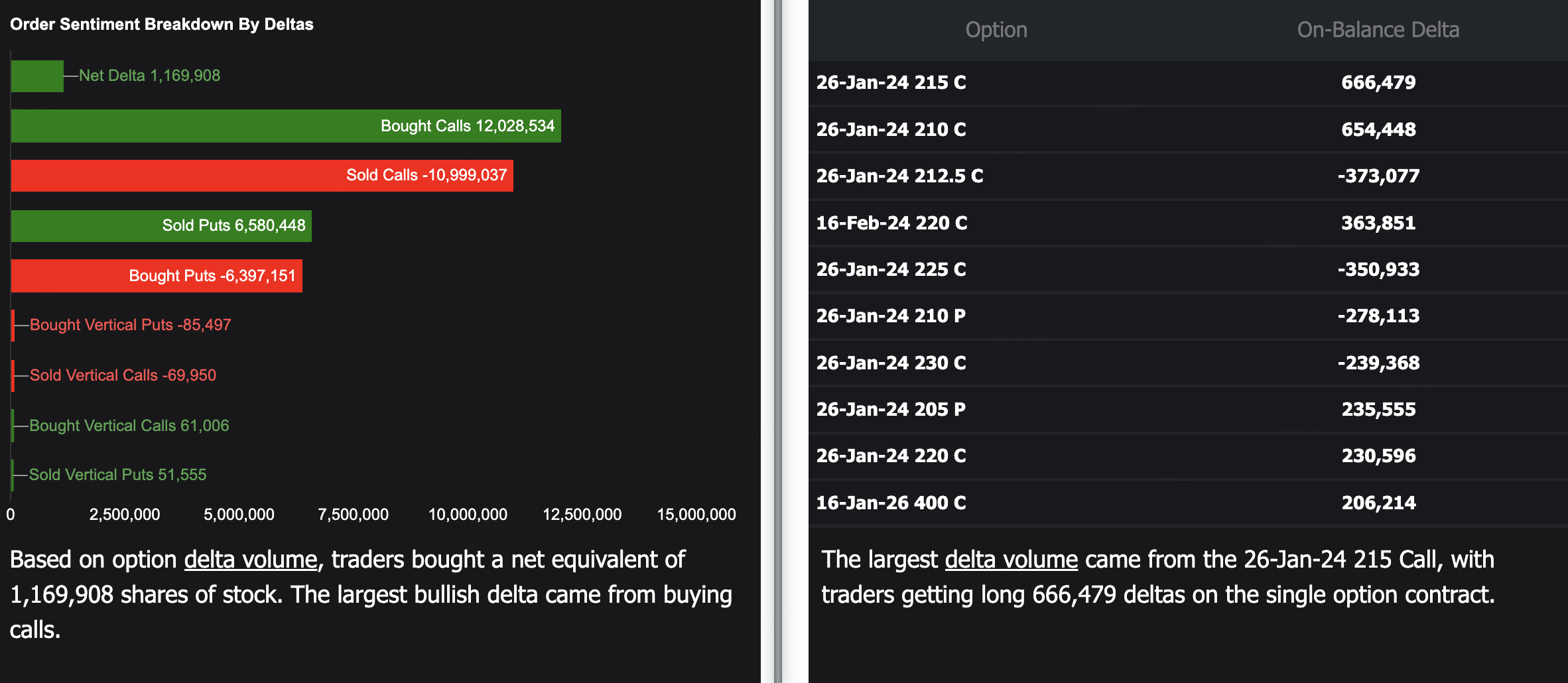Click the Order Sentiment Breakdown By Deltas title

click(x=161, y=25)
